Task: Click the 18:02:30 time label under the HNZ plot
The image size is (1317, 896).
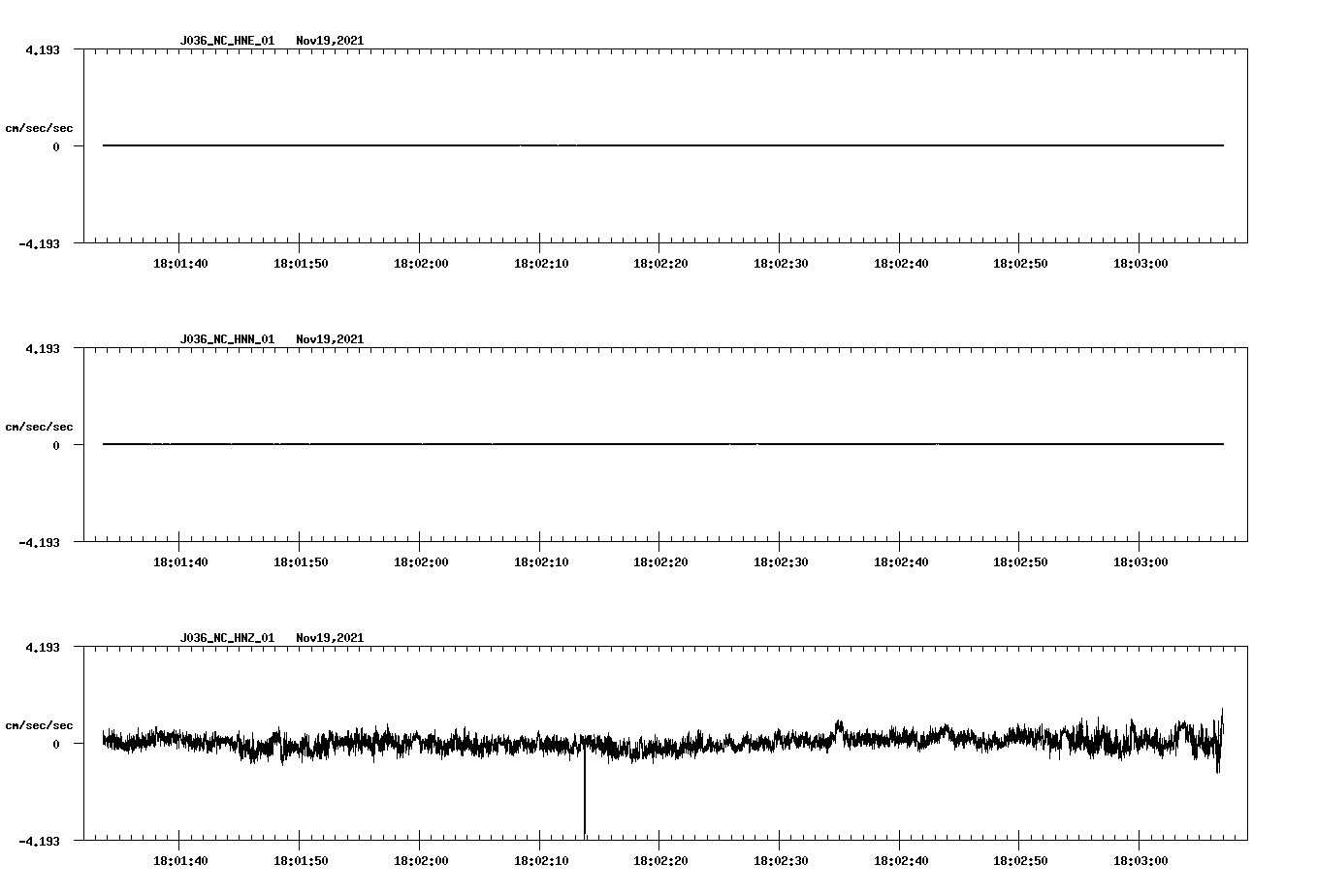Action: click(x=781, y=861)
